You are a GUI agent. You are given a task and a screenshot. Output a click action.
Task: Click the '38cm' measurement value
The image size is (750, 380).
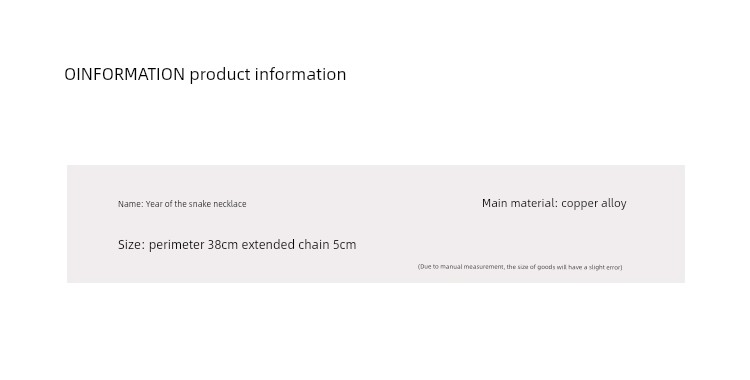point(222,245)
